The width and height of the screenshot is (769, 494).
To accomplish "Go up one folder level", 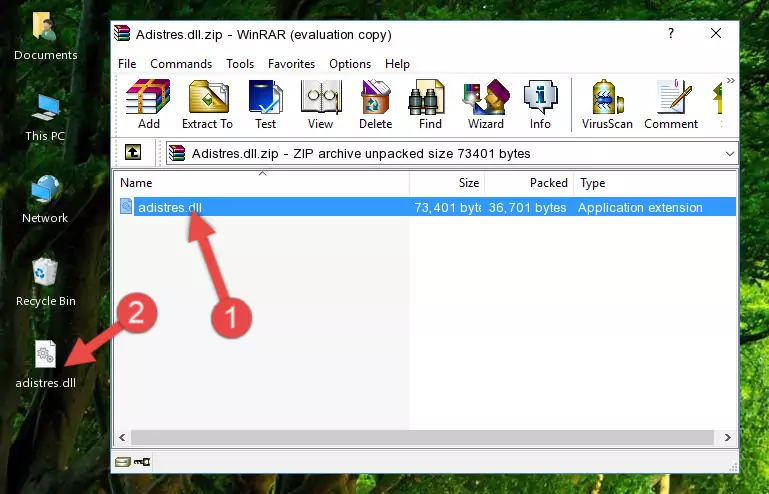I will (133, 153).
